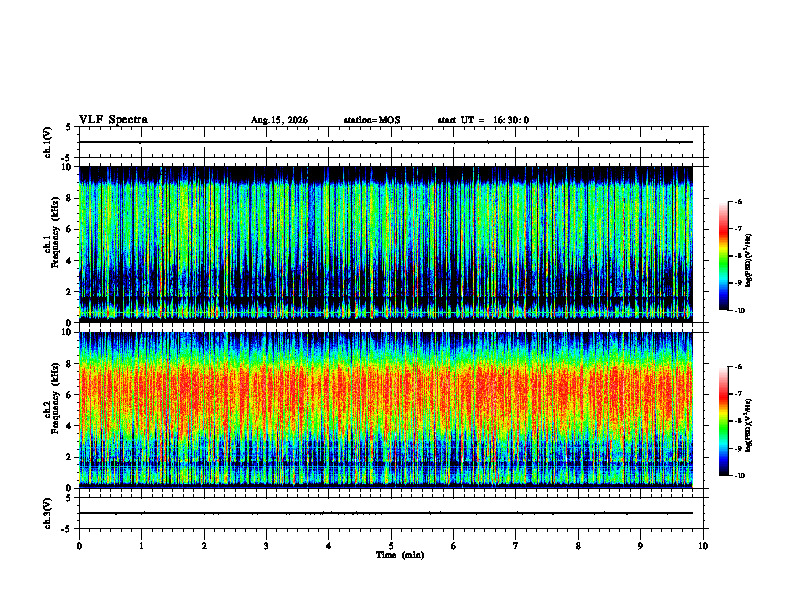This screenshot has width=792, height=612.
Task: Click time axis tick label "5"
Action: [x=391, y=546]
